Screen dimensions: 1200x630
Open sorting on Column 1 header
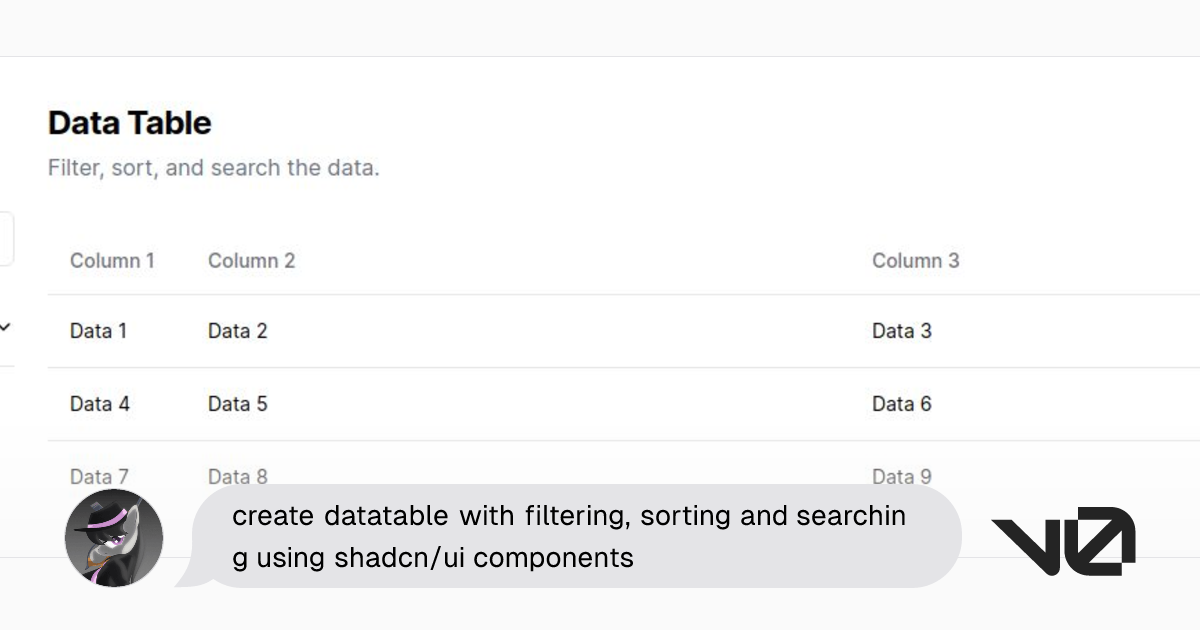tap(112, 260)
